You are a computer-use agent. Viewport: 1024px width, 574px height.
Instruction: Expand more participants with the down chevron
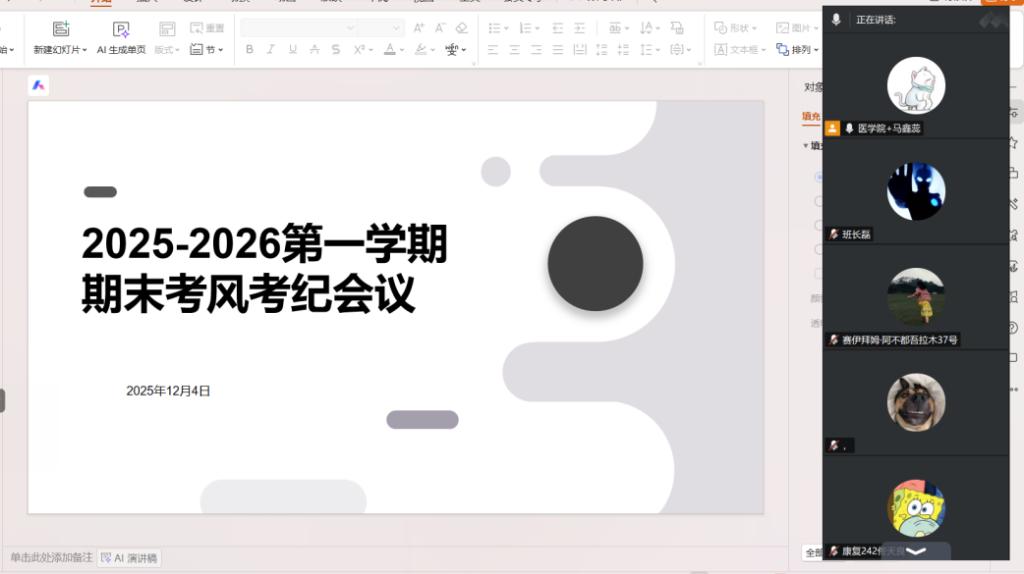915,551
